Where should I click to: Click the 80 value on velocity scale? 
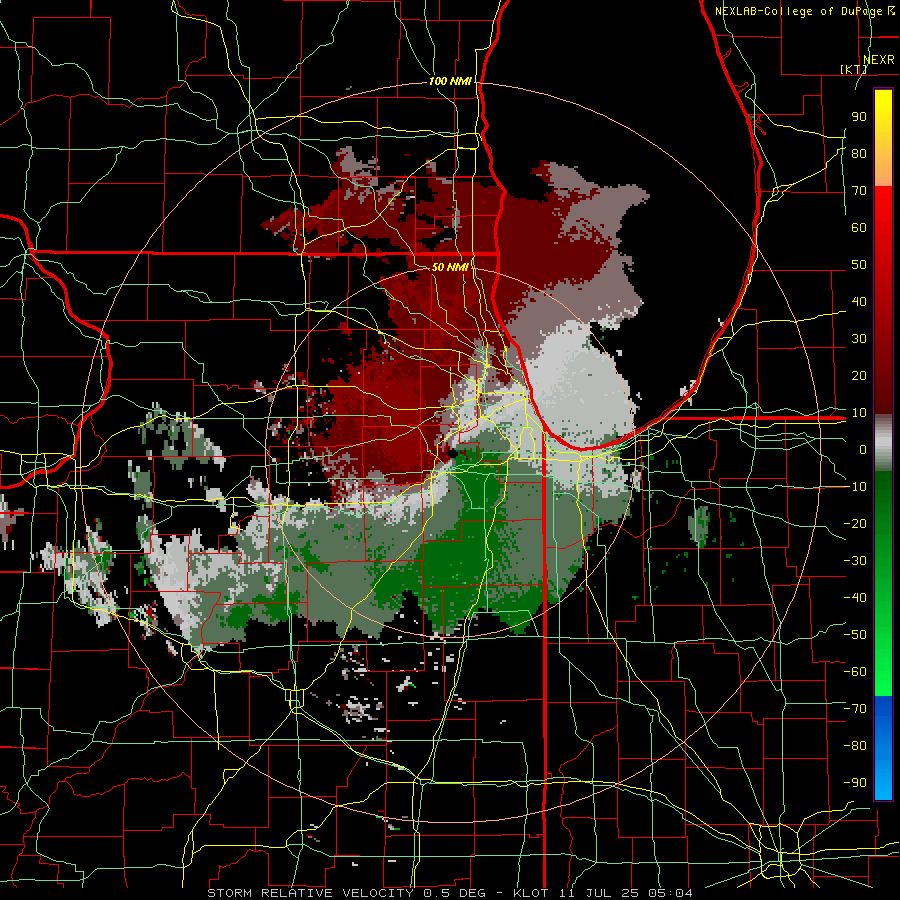pyautogui.click(x=859, y=154)
